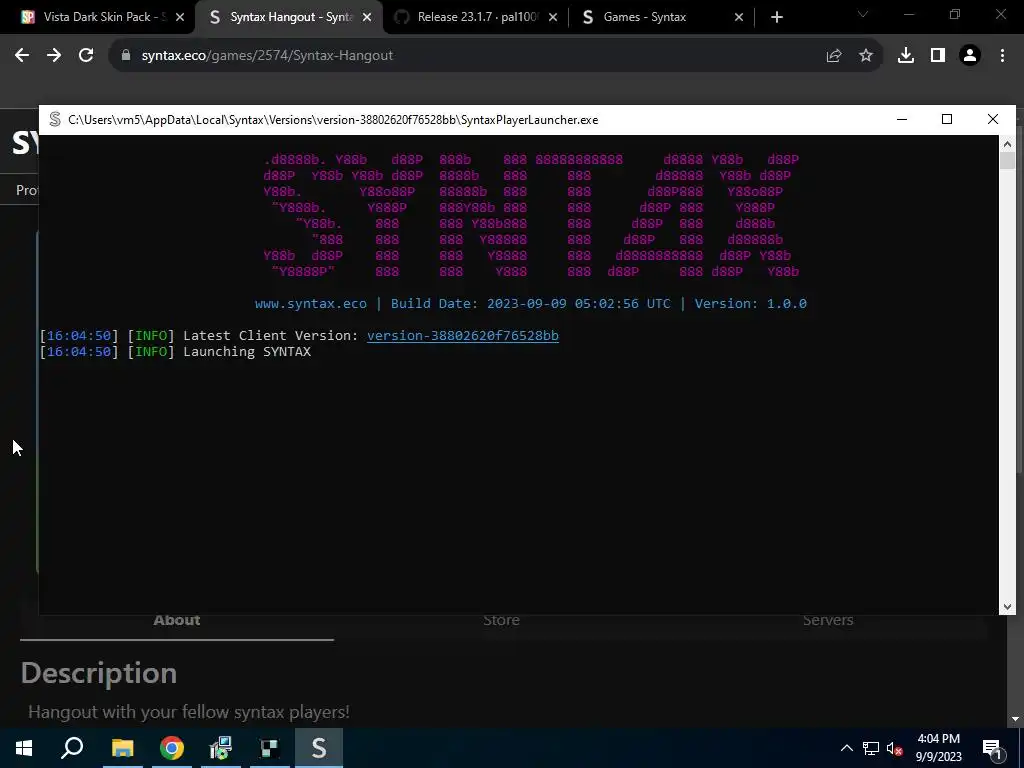The height and width of the screenshot is (768, 1024).
Task: View site security lock icon
Action: click(x=126, y=56)
